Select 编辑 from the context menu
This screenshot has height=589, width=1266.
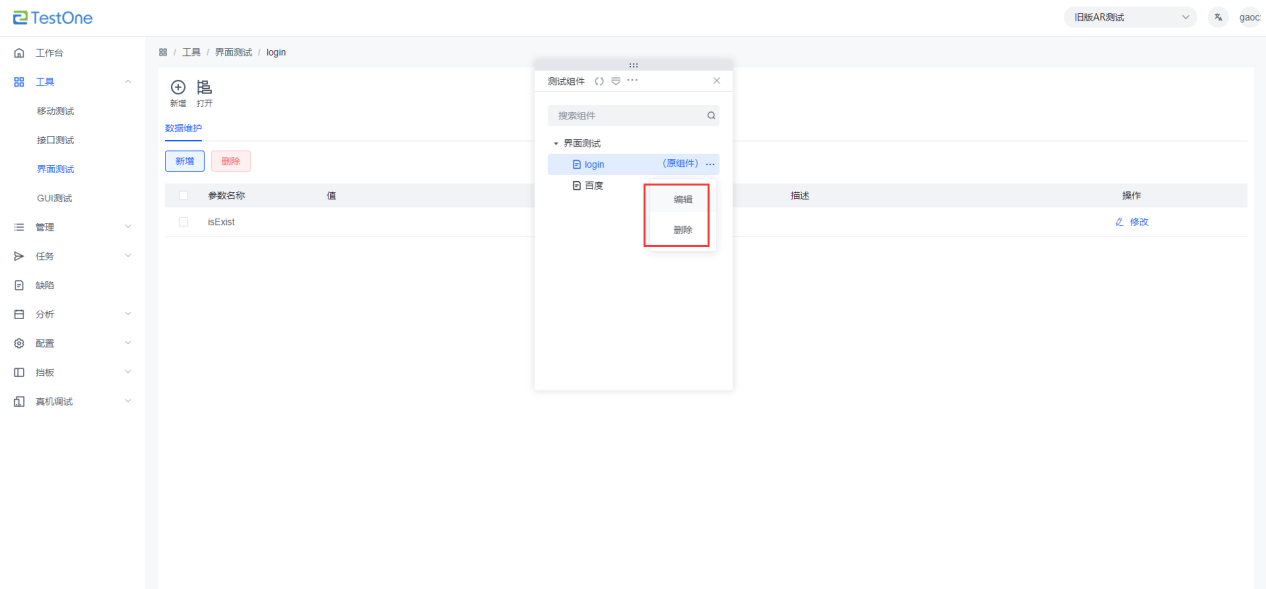coord(682,200)
